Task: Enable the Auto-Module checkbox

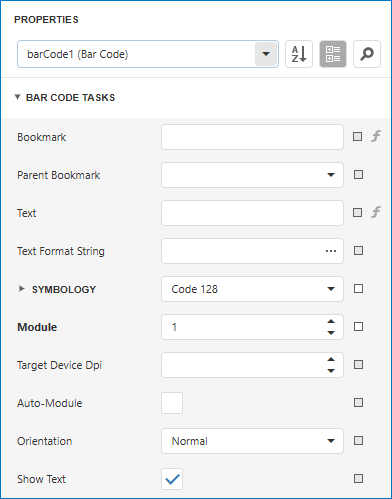Action: tap(172, 403)
